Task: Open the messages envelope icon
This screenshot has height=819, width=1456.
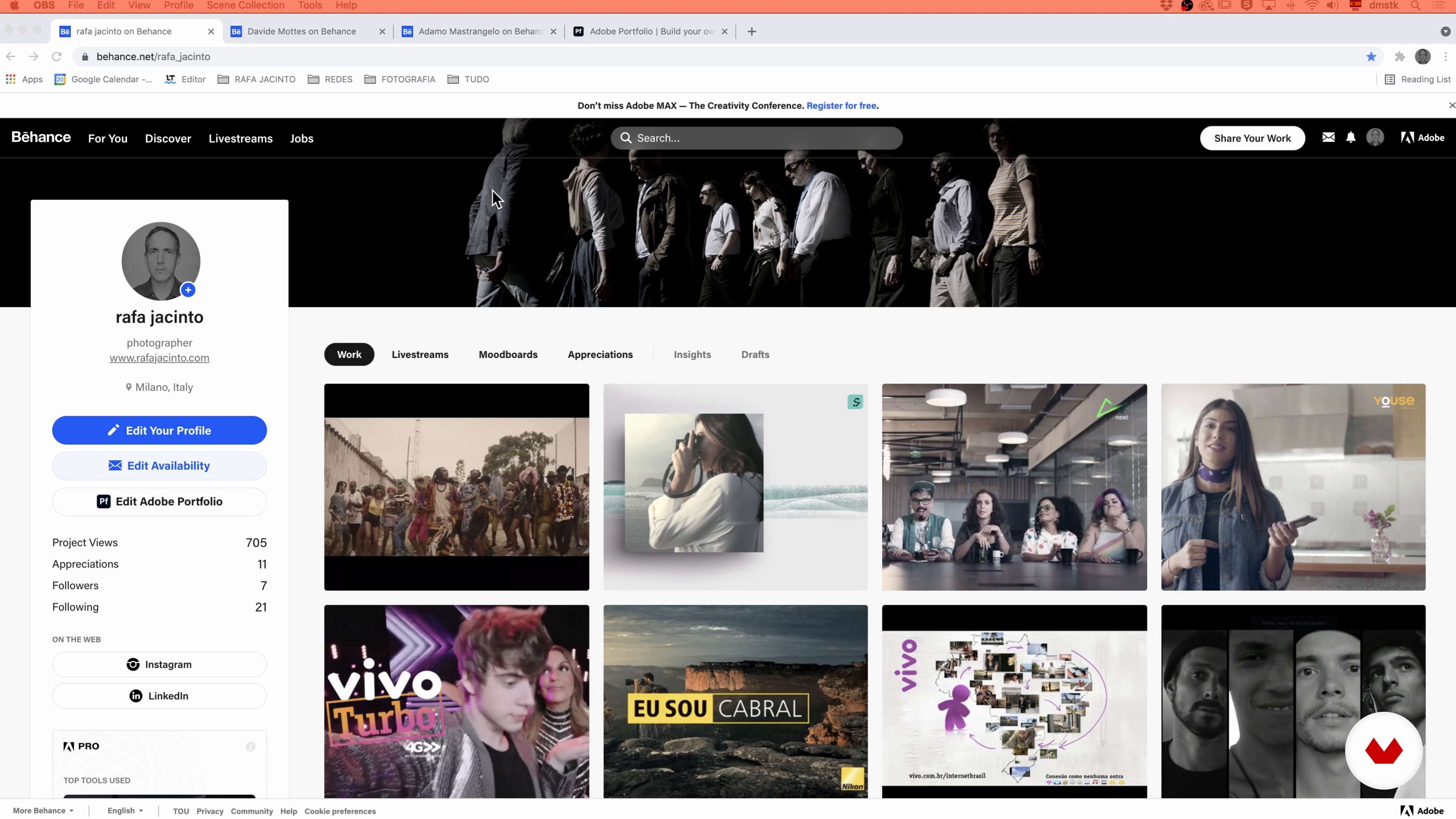Action: pos(1328,137)
